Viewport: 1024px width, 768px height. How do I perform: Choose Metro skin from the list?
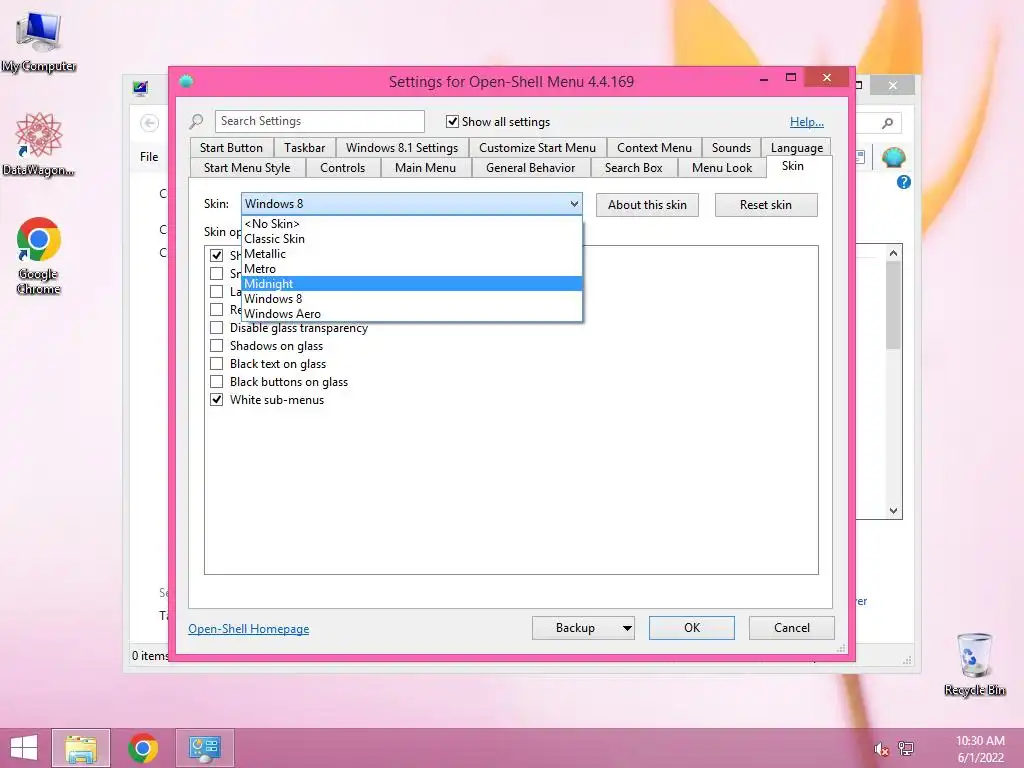point(411,269)
